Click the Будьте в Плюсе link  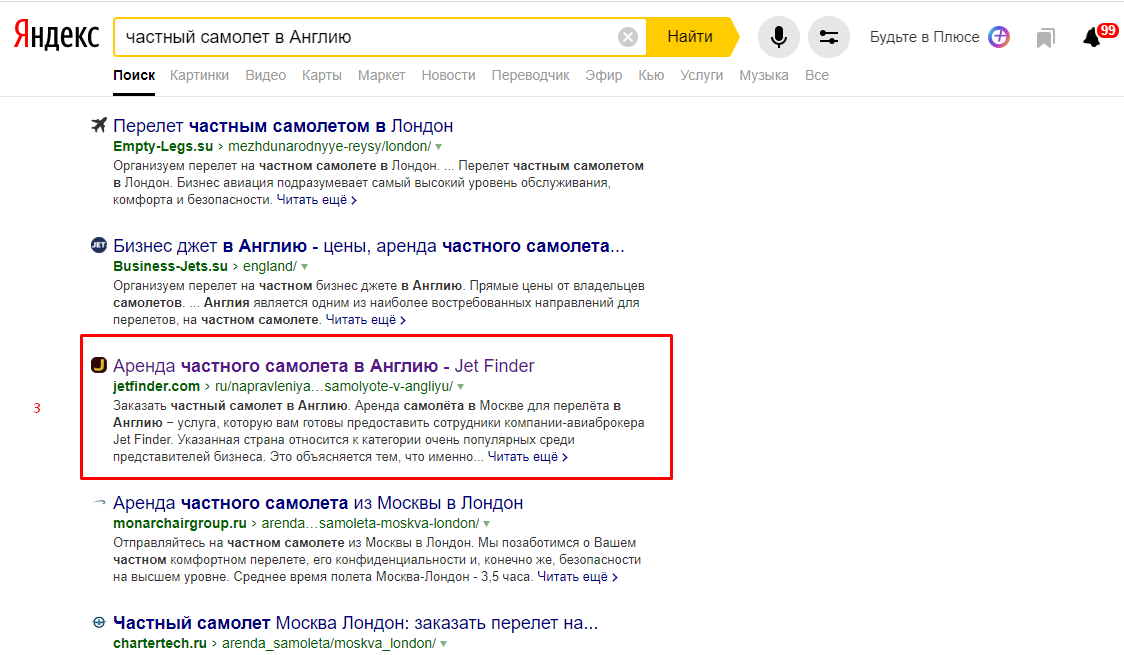(x=925, y=37)
